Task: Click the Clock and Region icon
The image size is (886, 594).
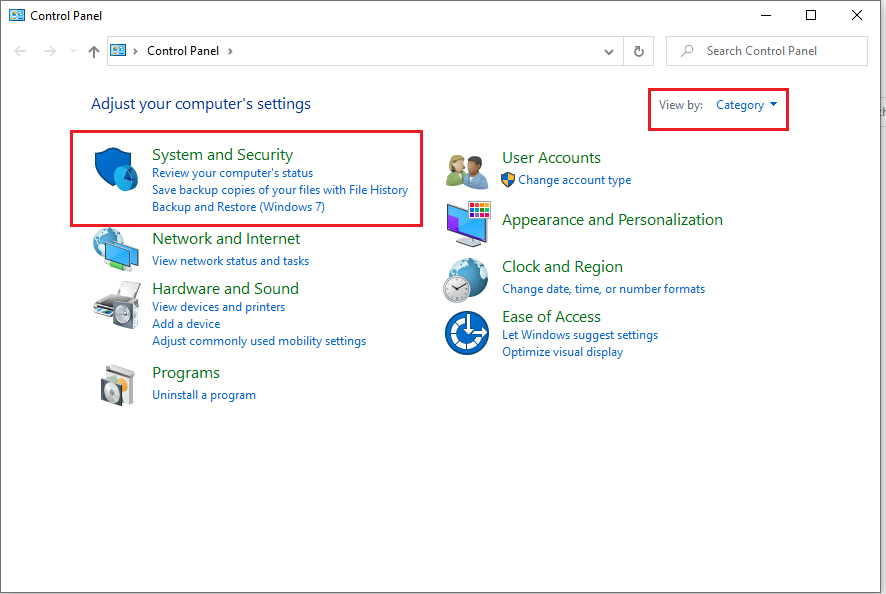Action: click(x=467, y=279)
